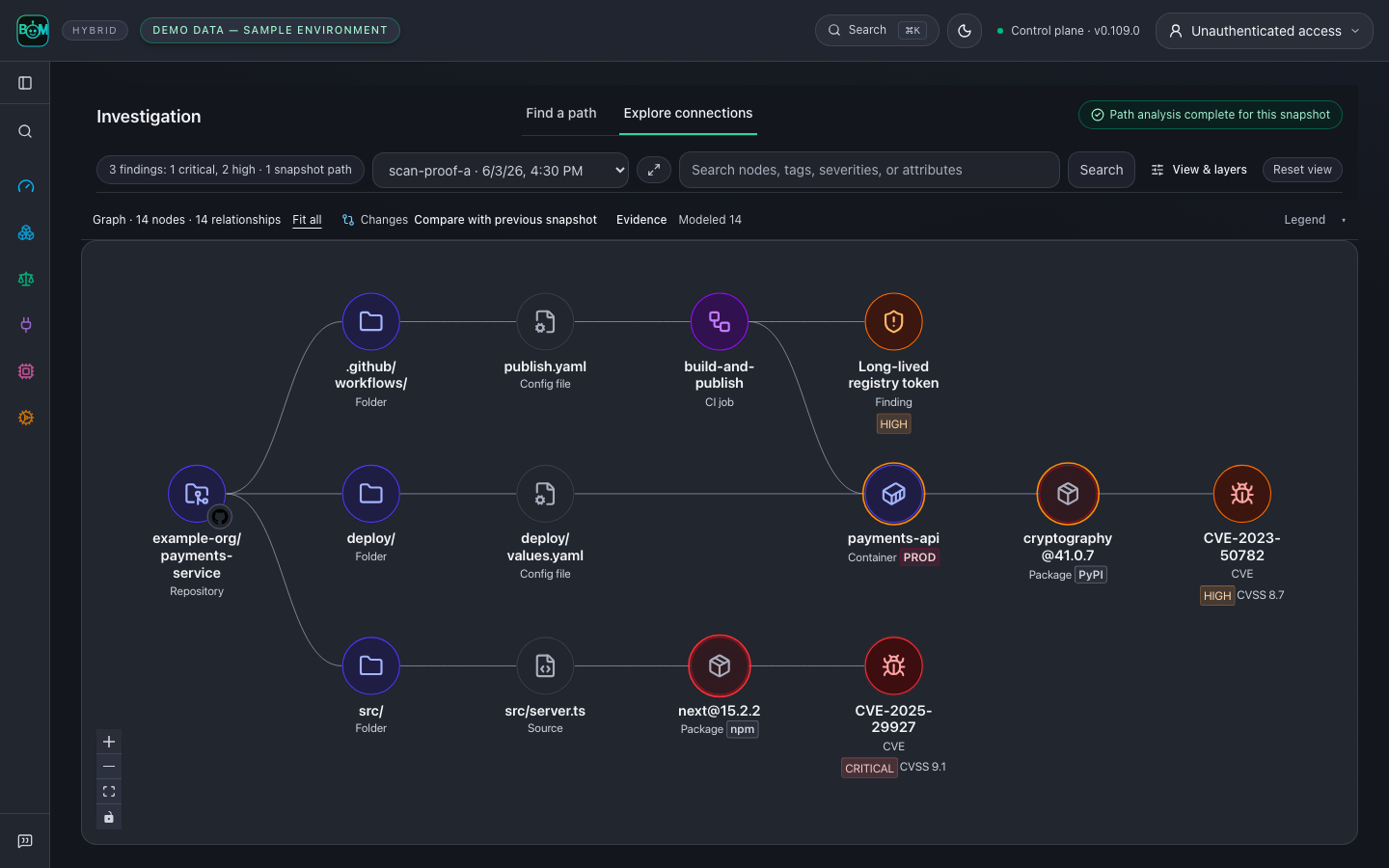Open the feedback chat icon in sidebar

click(25, 841)
